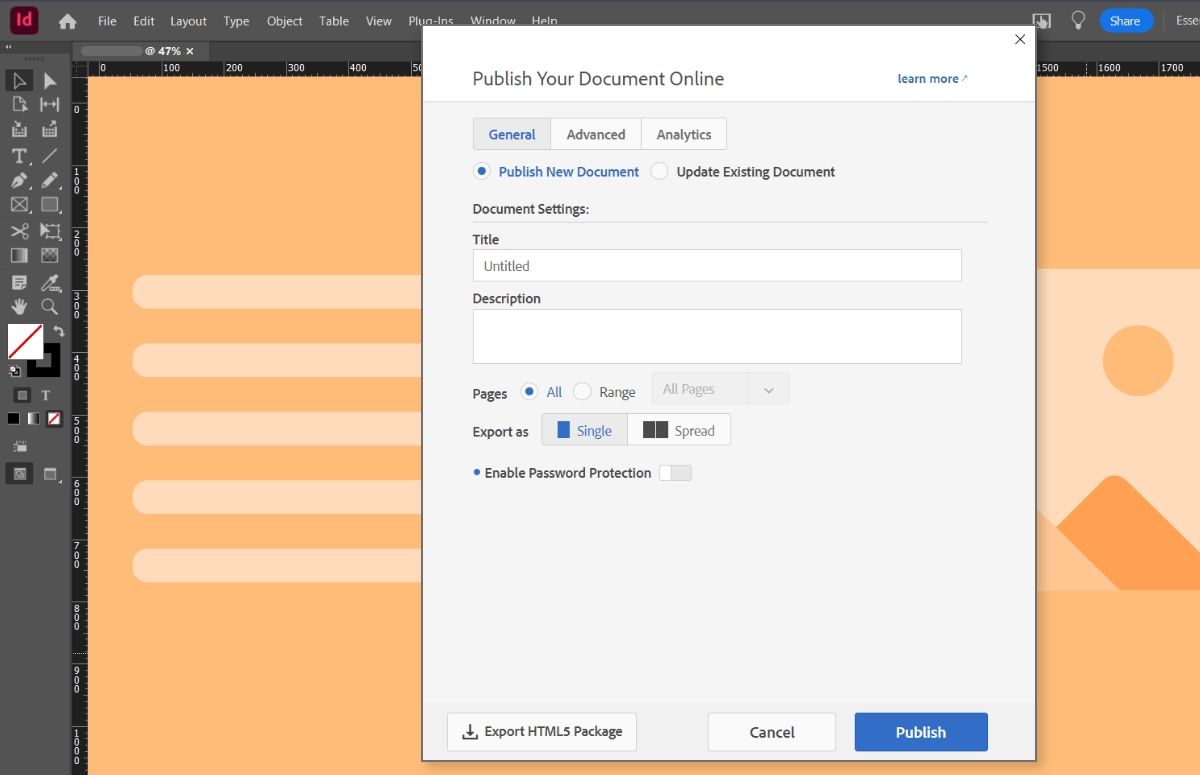Activate the Pen tool
The width and height of the screenshot is (1200, 775).
tap(18, 180)
